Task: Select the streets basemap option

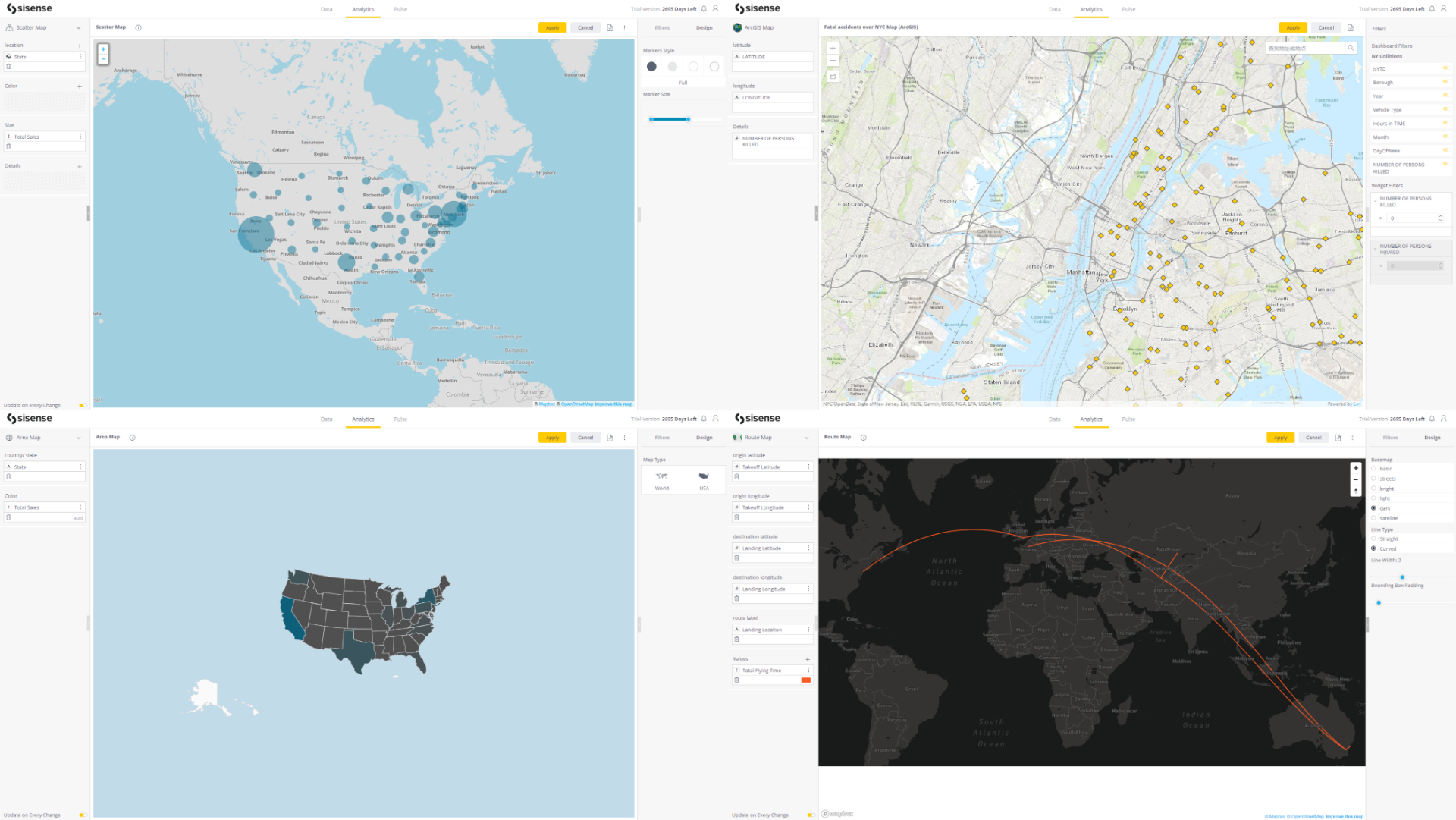Action: (1373, 479)
